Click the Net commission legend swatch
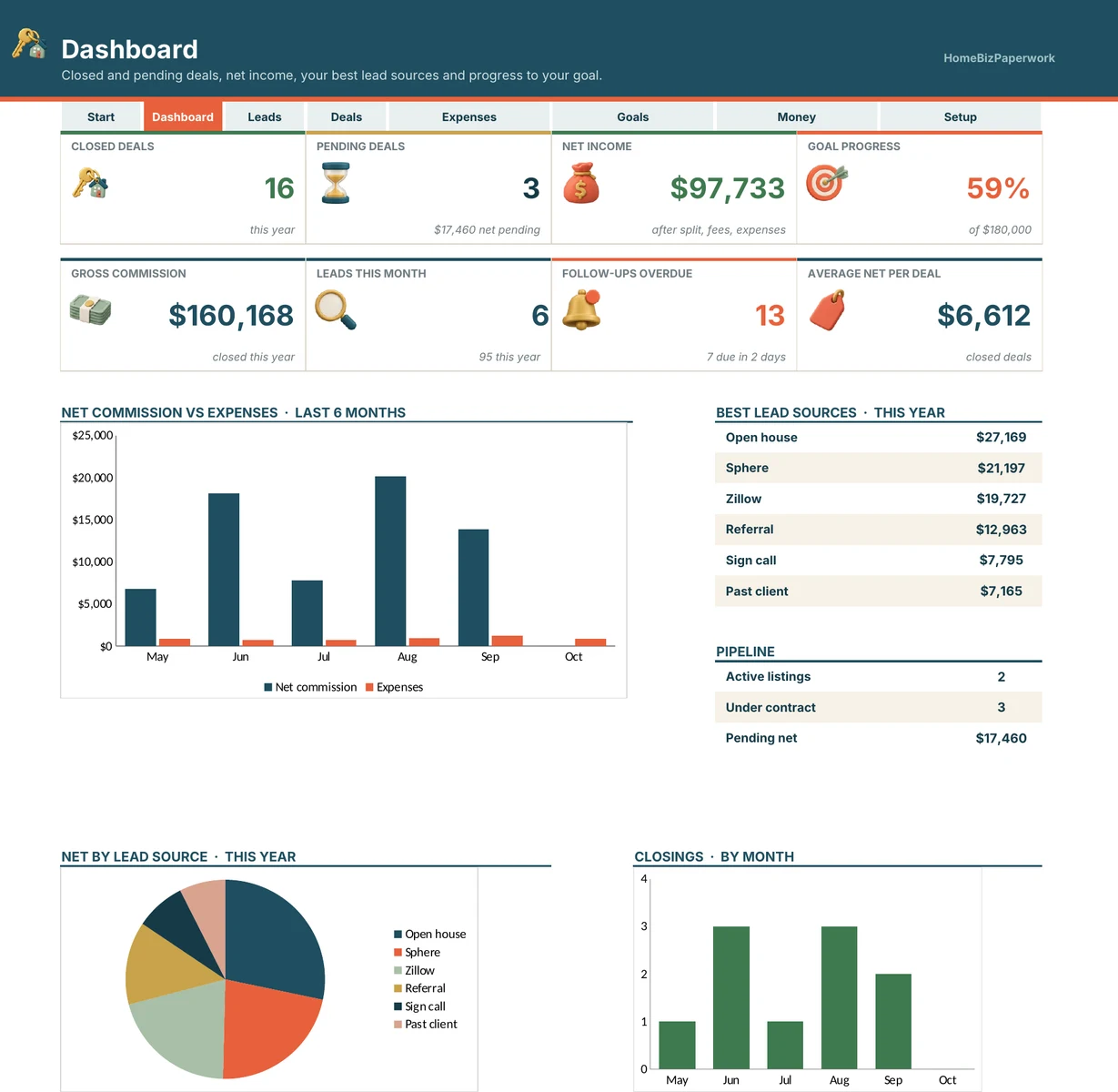 pos(268,687)
